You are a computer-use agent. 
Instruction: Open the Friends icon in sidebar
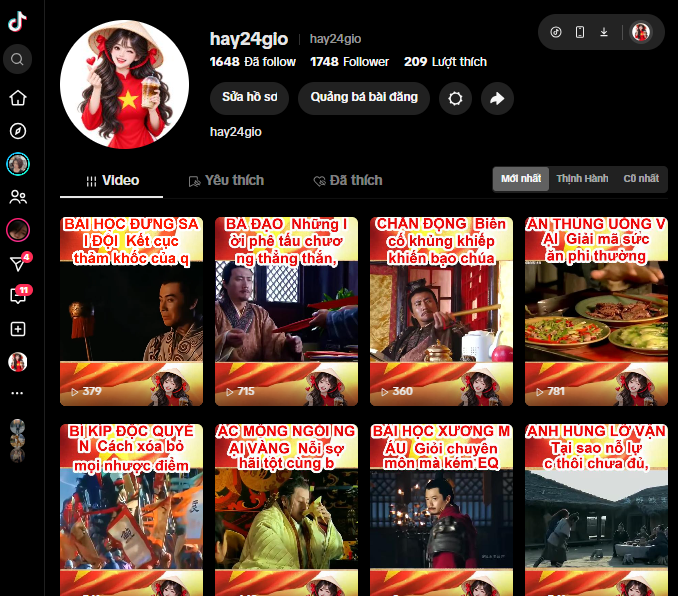18,197
